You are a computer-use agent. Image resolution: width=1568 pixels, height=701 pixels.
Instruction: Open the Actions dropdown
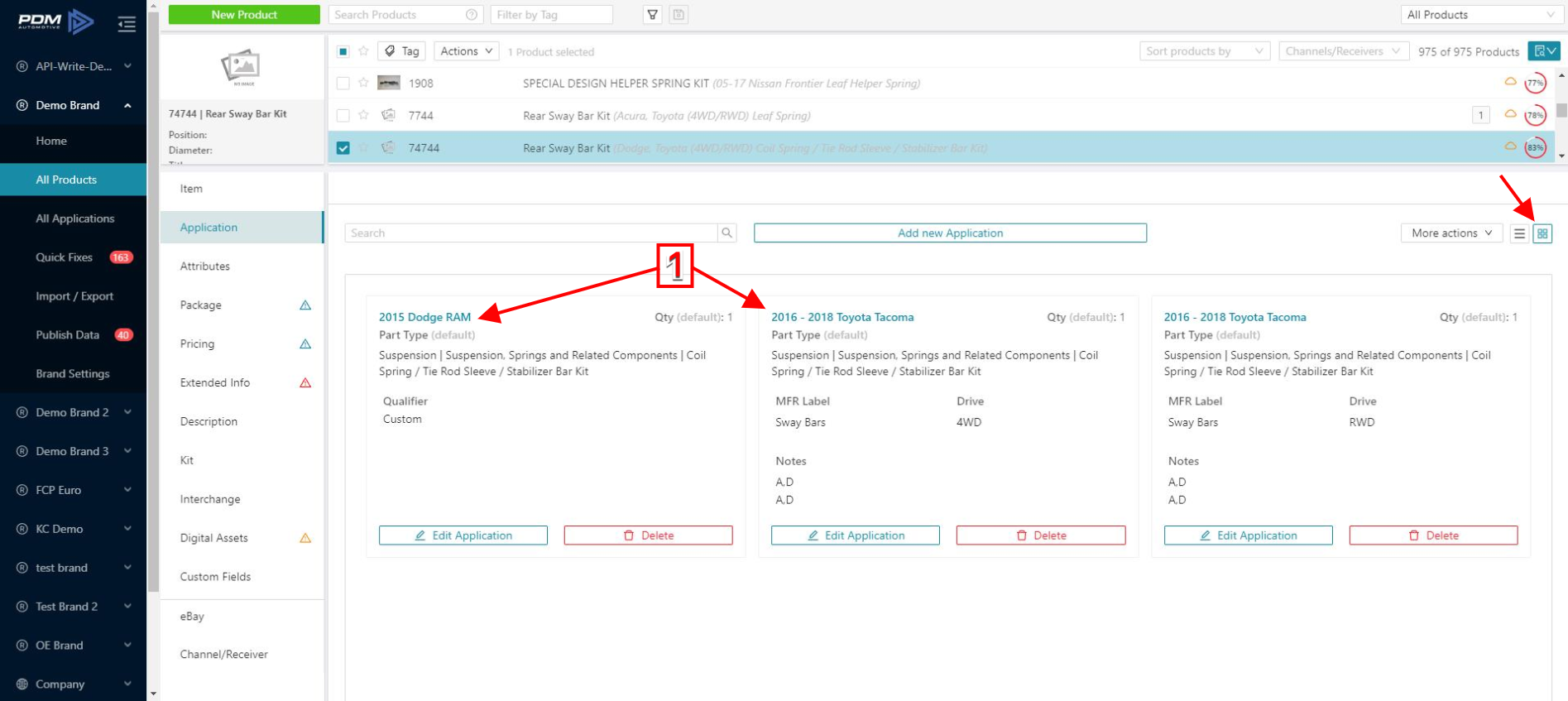pyautogui.click(x=467, y=51)
